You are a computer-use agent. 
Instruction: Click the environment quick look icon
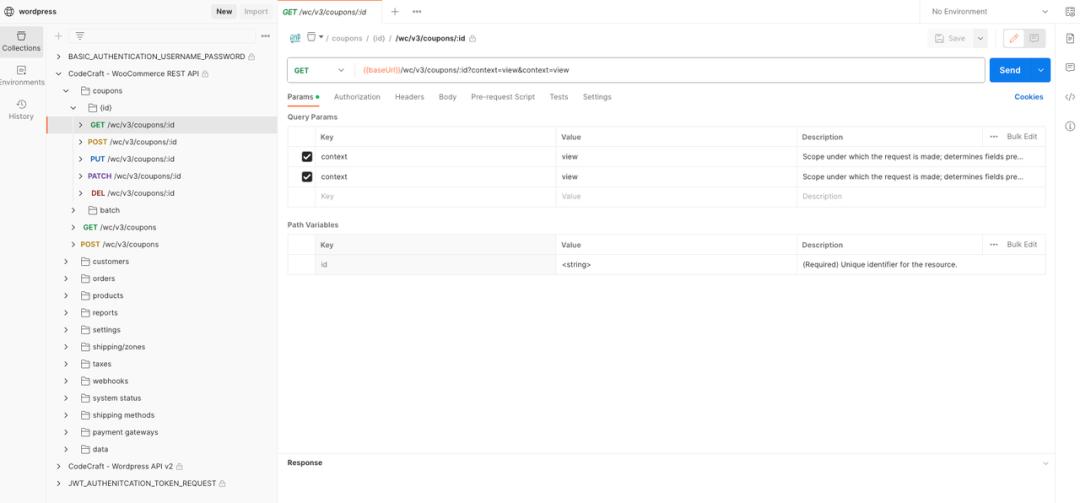(1070, 12)
